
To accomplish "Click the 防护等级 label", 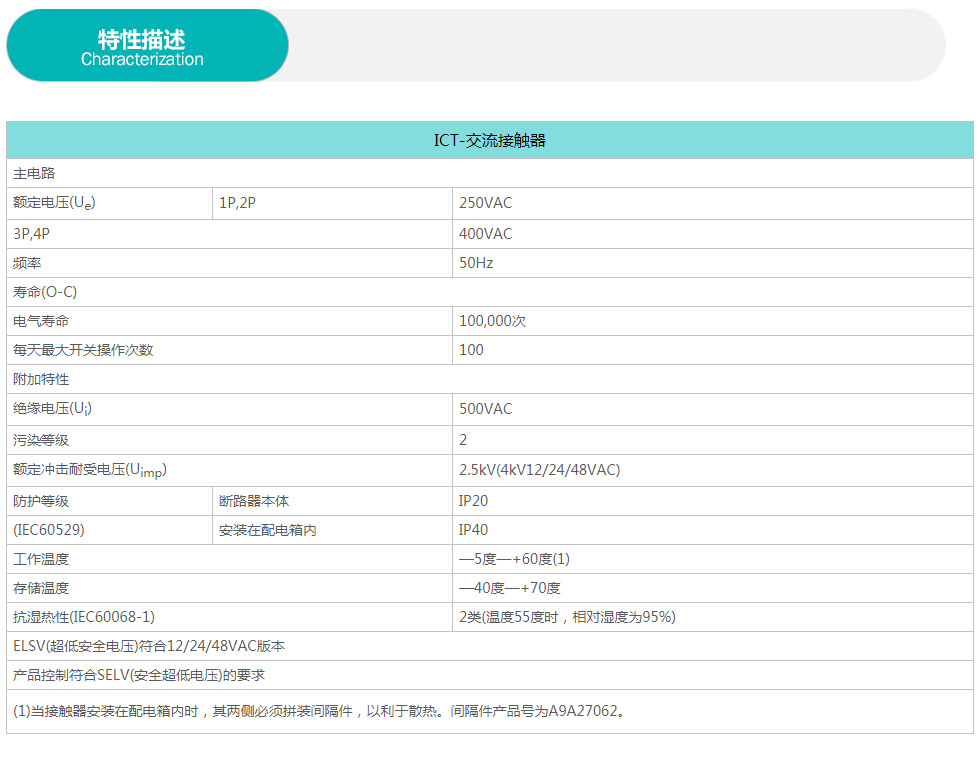I will pos(41,501).
